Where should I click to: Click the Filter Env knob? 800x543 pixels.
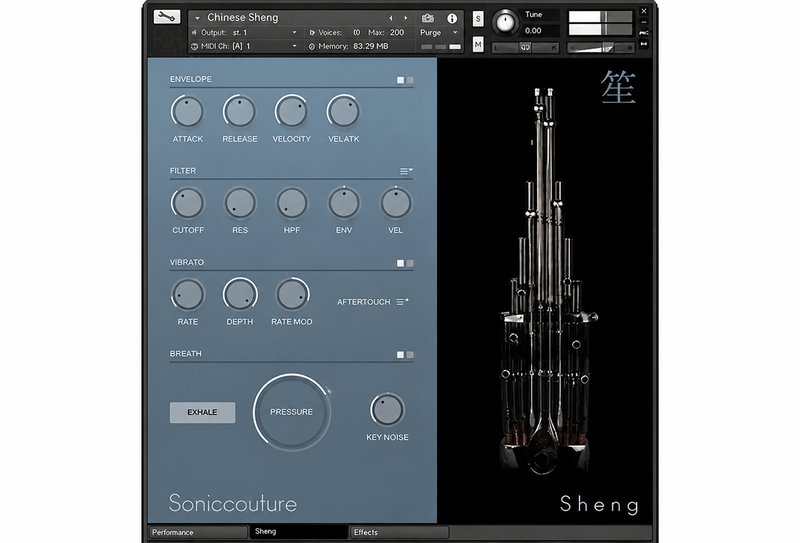[x=344, y=203]
